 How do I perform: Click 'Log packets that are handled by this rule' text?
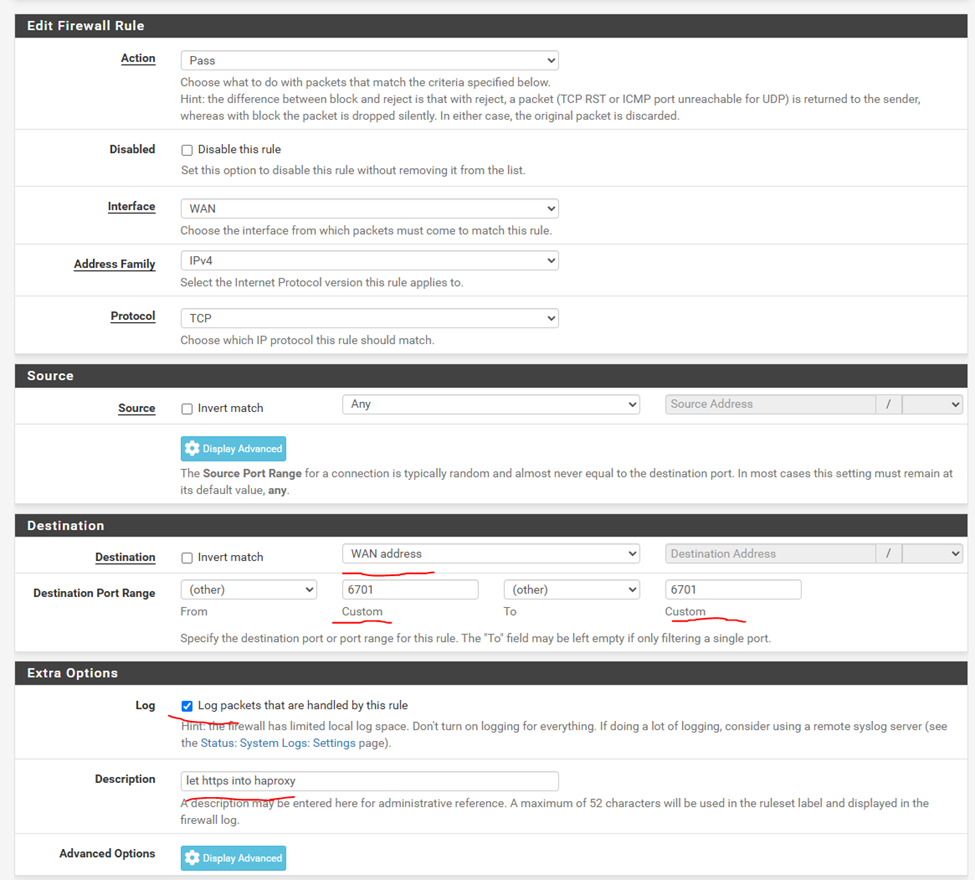(x=303, y=705)
